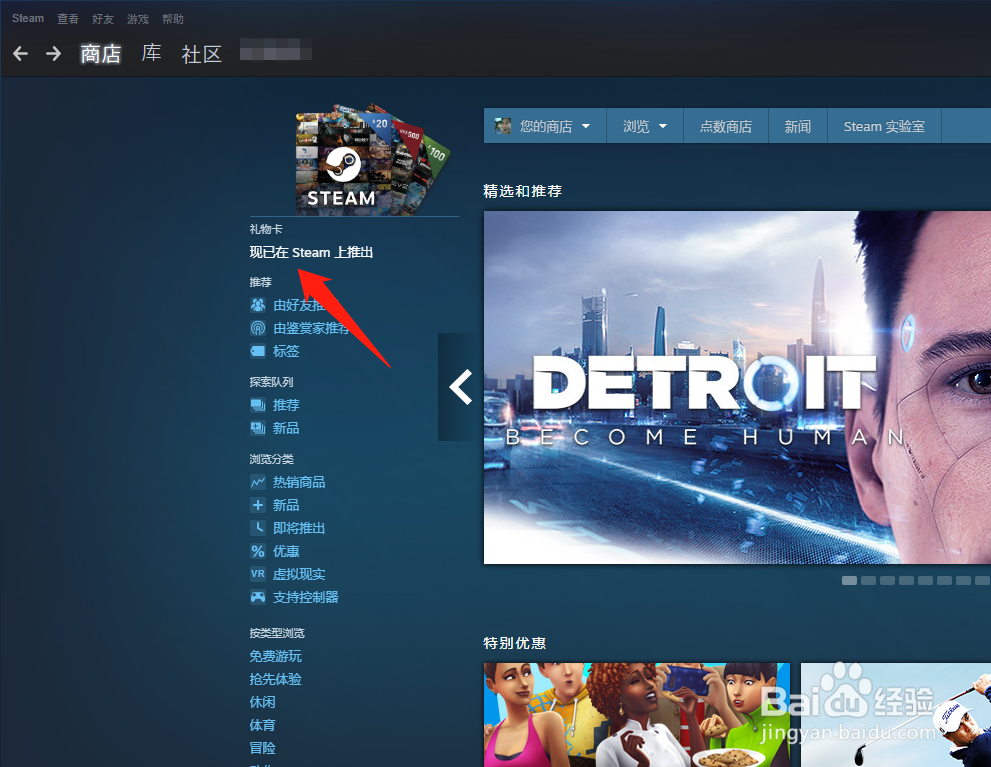Click the discovery queue 推荐 icon
Viewport: 991px width, 767px height.
[x=258, y=405]
